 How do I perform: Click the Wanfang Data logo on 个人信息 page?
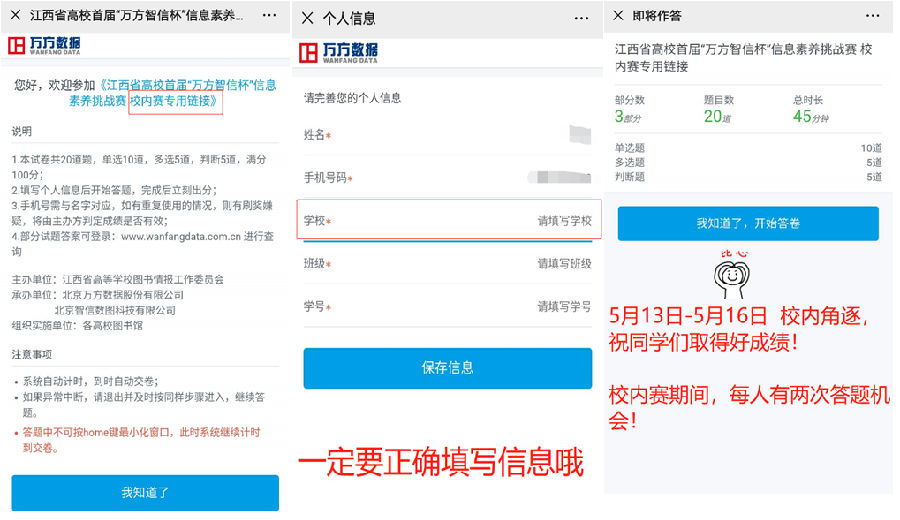(339, 53)
